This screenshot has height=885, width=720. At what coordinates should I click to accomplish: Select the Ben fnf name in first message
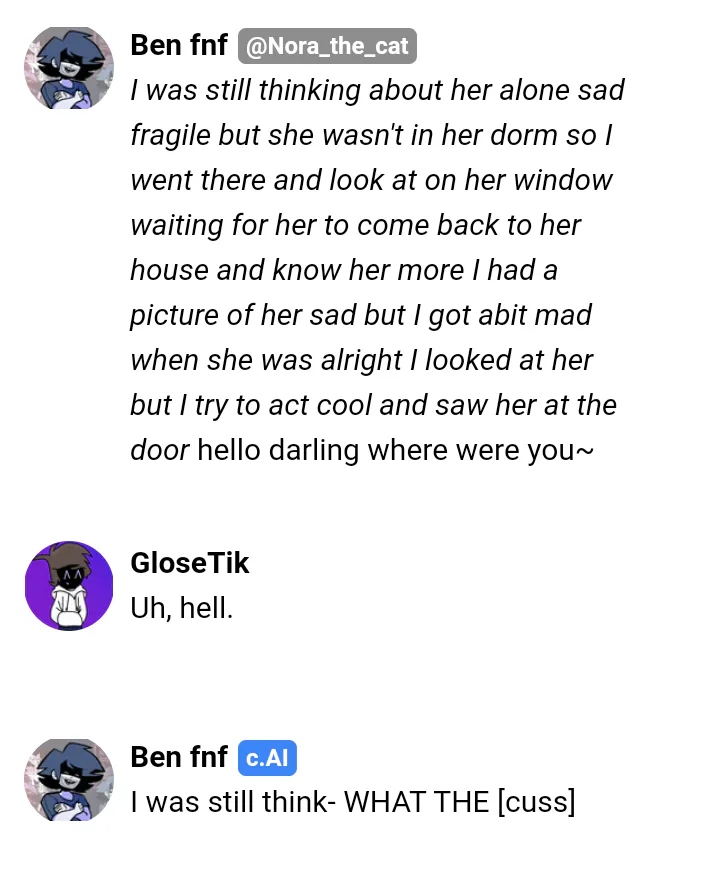[x=179, y=45]
